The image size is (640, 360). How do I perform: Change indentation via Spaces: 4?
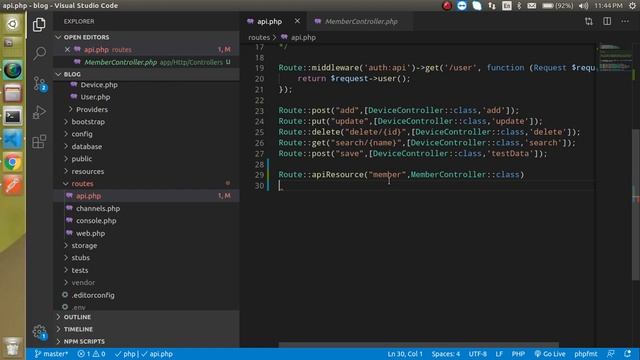pyautogui.click(x=446, y=354)
